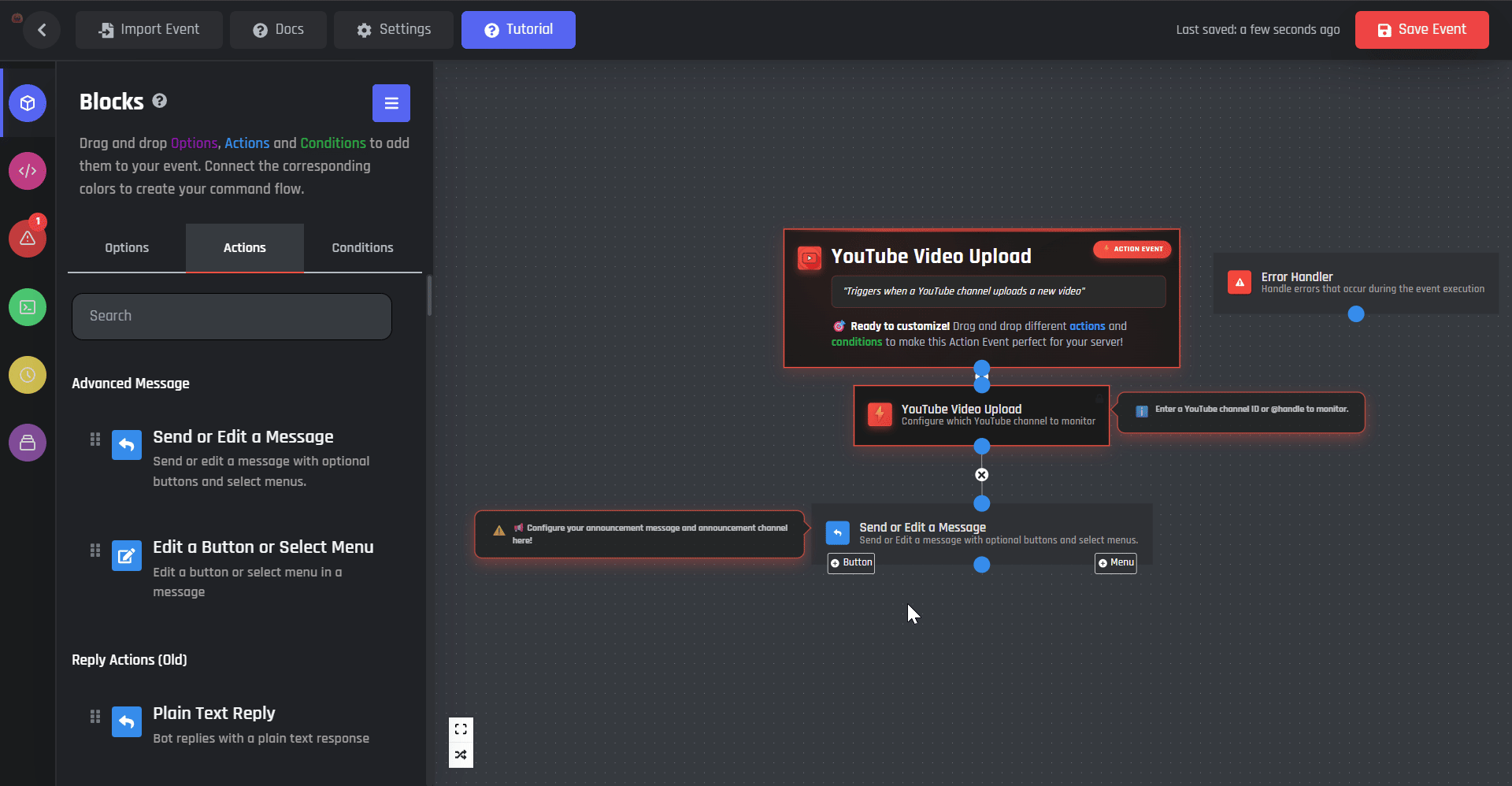1512x786 pixels.
Task: Open event Settings
Action: click(394, 30)
